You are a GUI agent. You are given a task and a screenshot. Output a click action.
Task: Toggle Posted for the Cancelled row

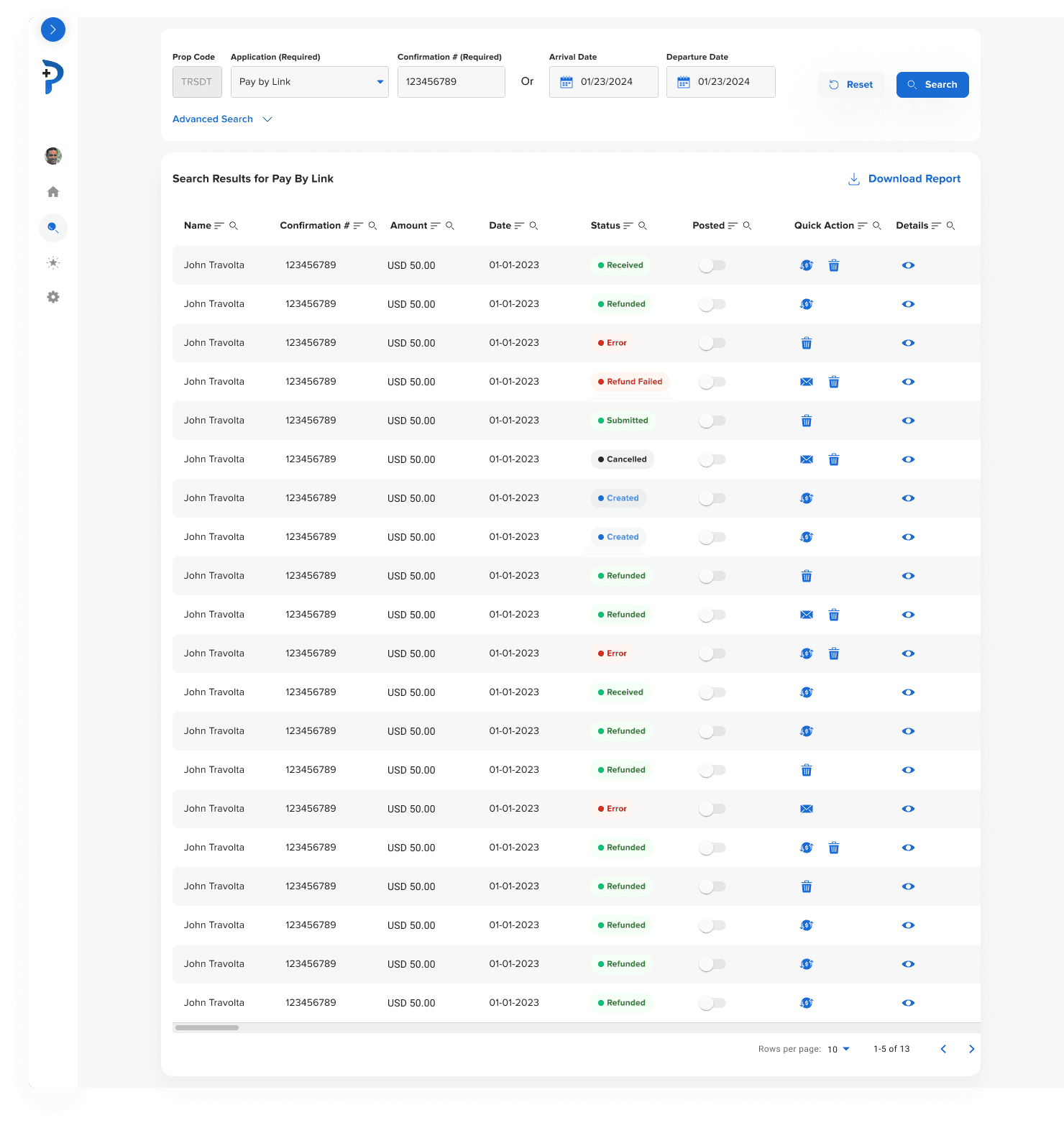coord(712,459)
